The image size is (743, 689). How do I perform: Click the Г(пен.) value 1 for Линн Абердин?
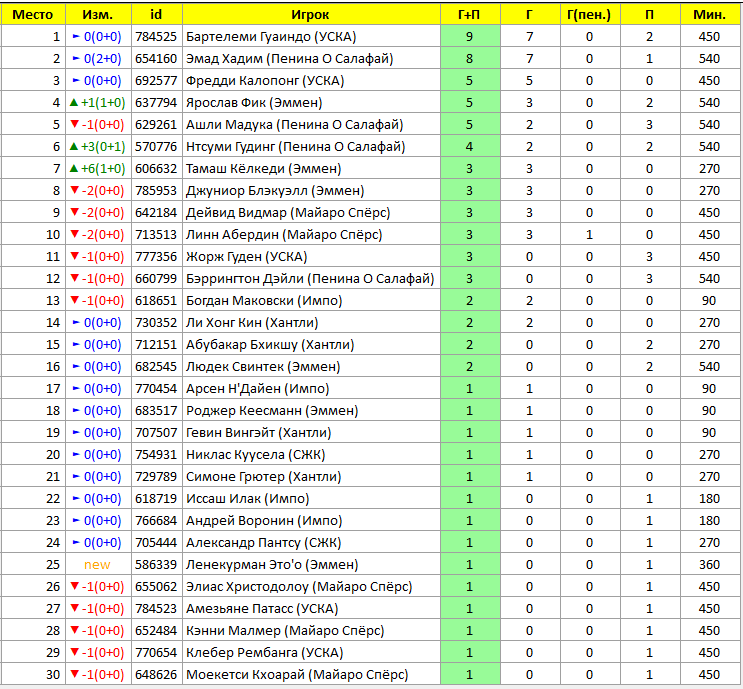pyautogui.click(x=589, y=235)
